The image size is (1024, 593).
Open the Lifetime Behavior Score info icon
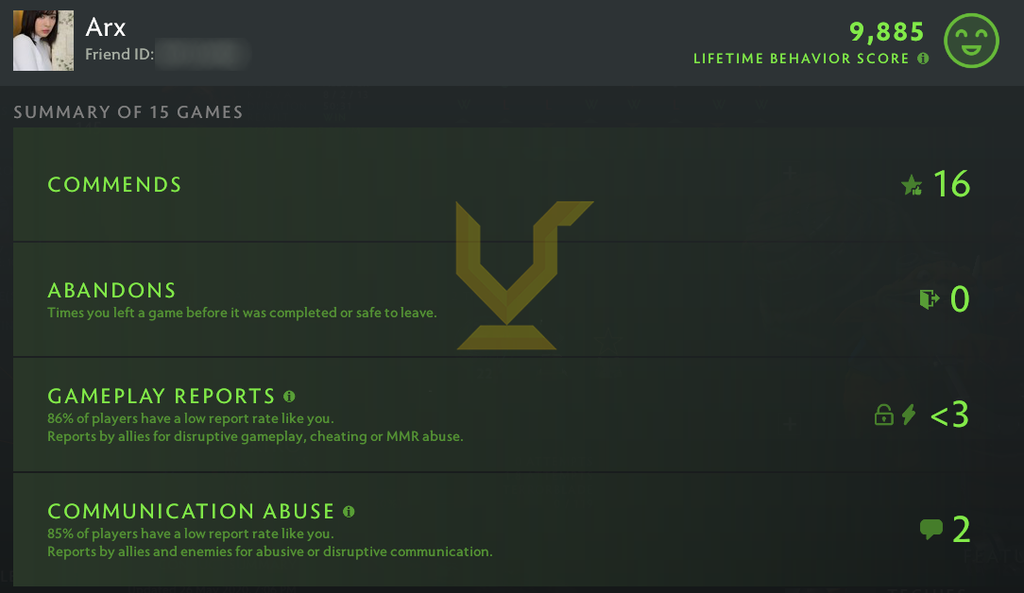[923, 59]
